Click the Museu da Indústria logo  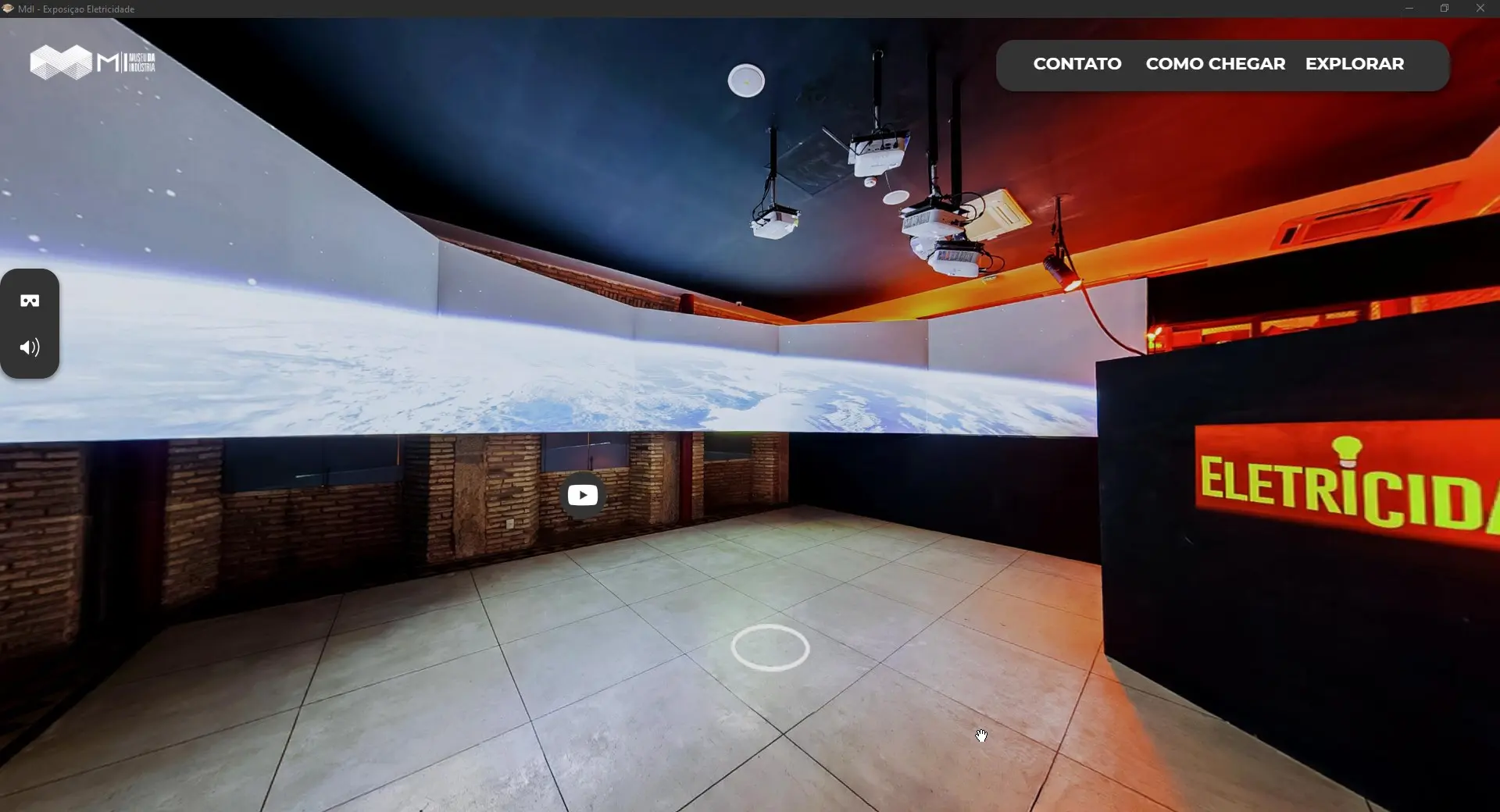92,62
